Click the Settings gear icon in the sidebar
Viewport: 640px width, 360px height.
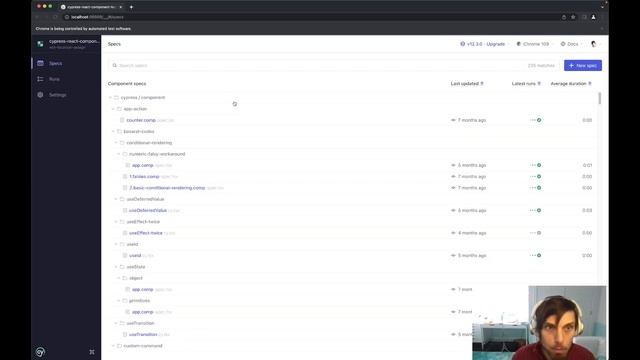(x=40, y=95)
